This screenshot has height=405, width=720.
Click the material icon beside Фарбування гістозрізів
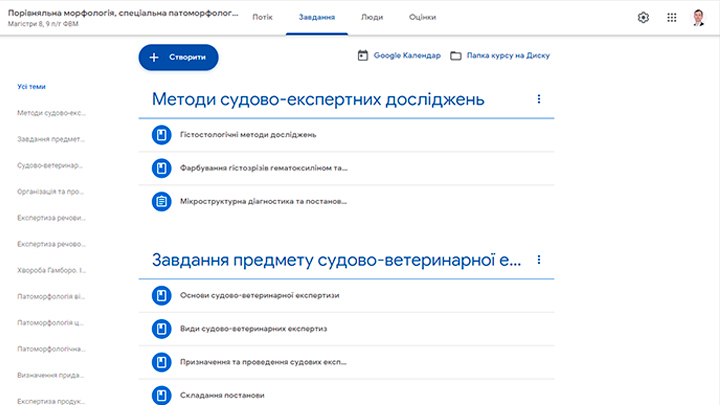point(162,168)
